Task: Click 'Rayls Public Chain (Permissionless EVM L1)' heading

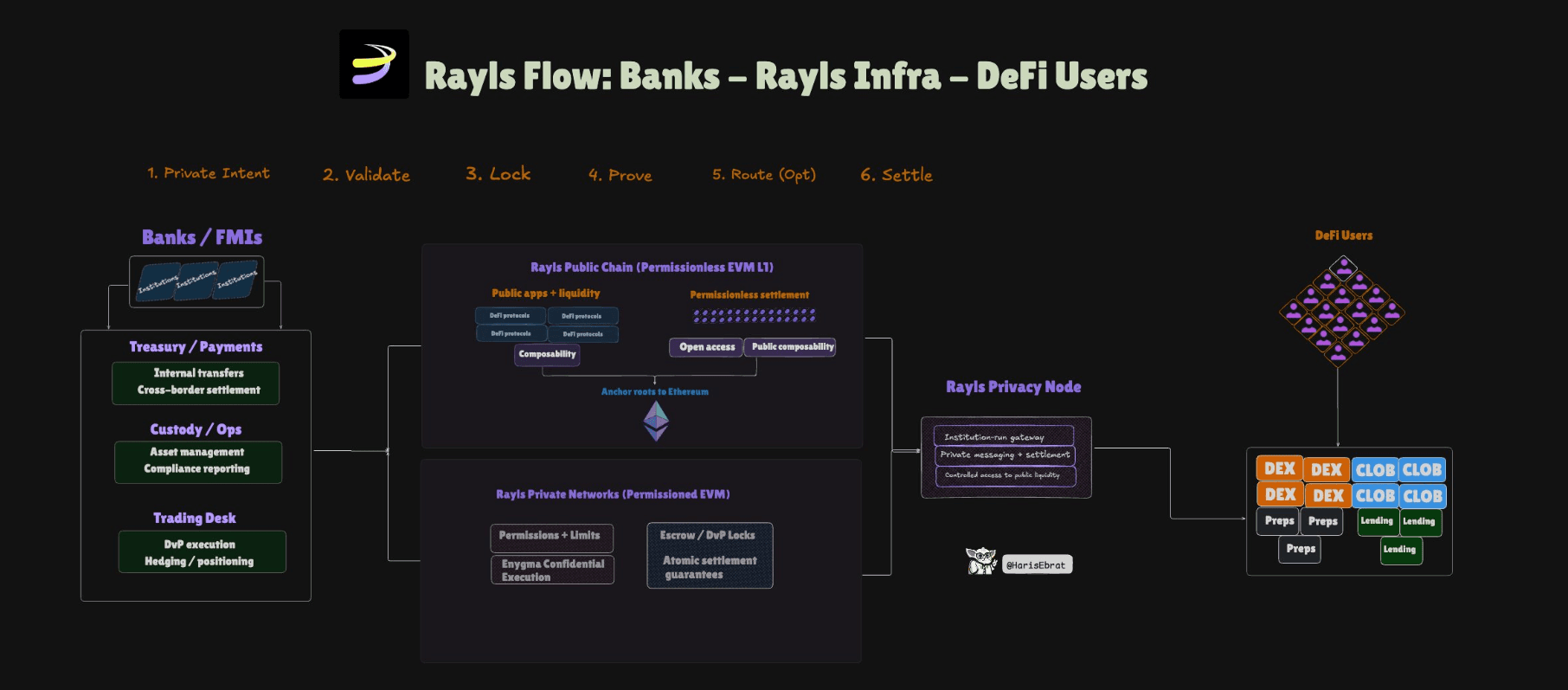Action: coord(652,268)
